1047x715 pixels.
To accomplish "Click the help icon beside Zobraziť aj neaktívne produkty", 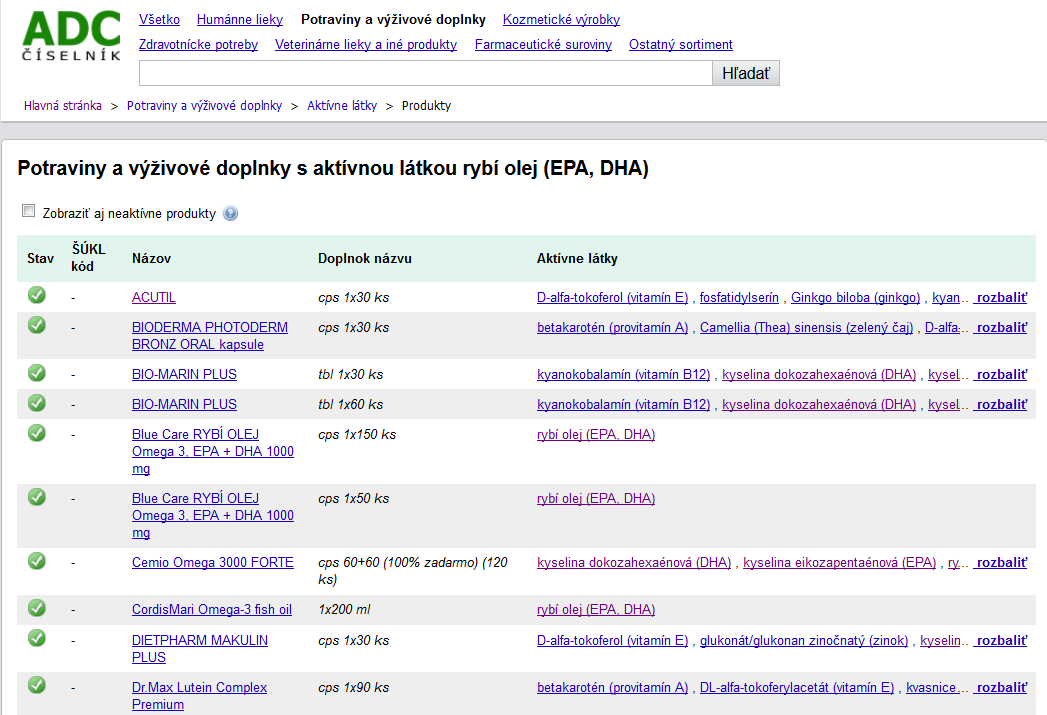I will [230, 214].
